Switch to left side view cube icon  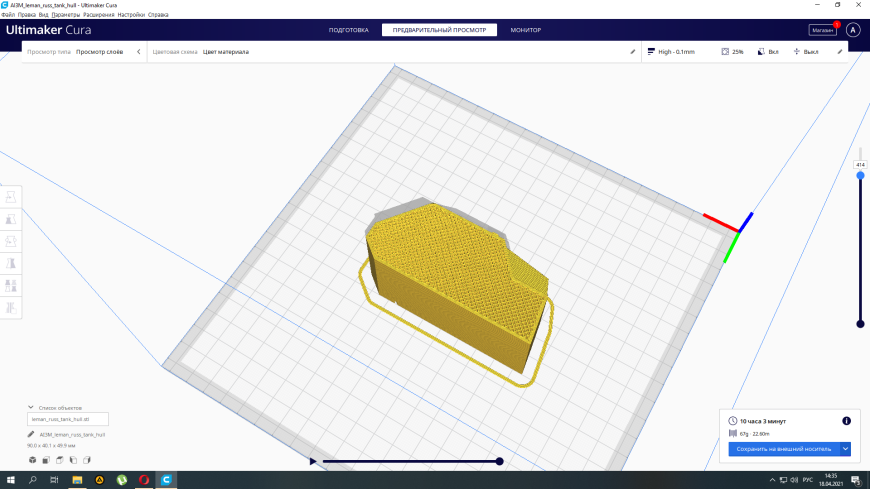click(73, 460)
